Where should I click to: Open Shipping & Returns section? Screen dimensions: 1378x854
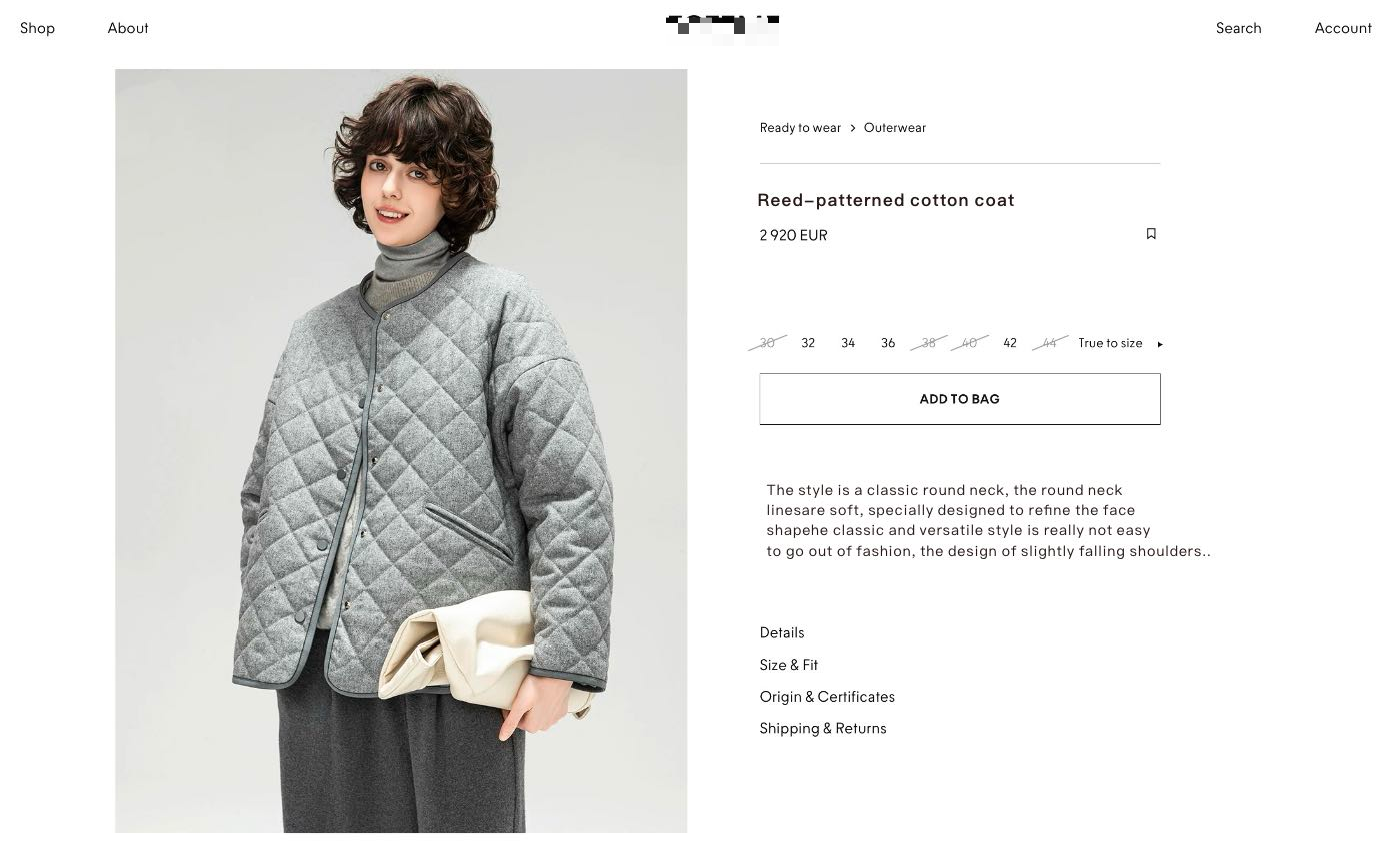click(x=823, y=729)
